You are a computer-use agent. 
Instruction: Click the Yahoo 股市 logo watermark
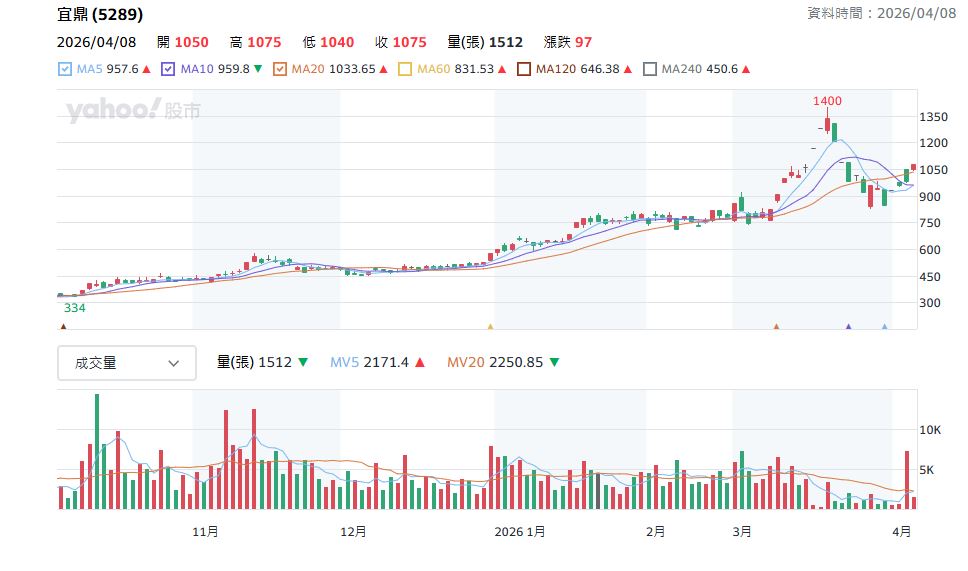click(133, 110)
